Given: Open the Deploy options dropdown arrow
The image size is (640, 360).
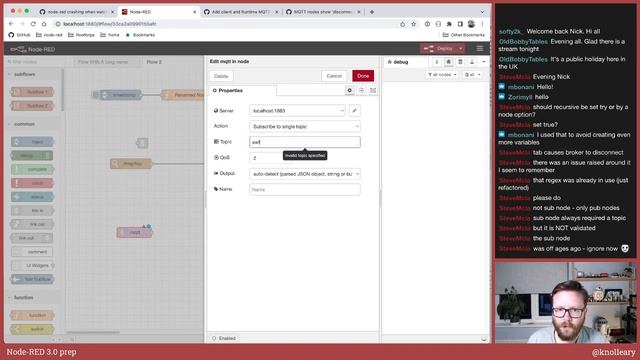Looking at the screenshot, I should tap(460, 49).
